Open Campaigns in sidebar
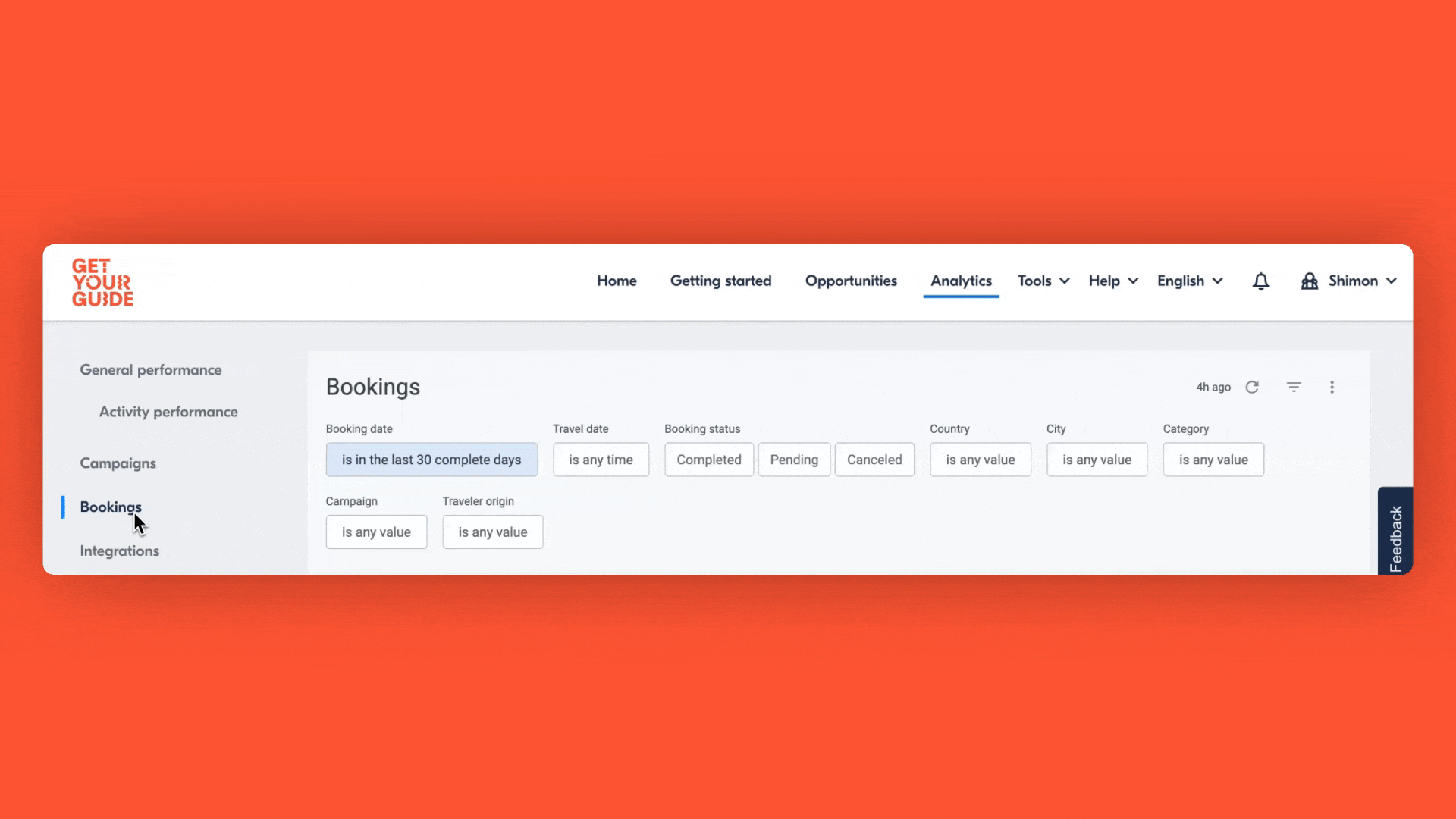Screen dimensions: 1456x819 (x=118, y=463)
